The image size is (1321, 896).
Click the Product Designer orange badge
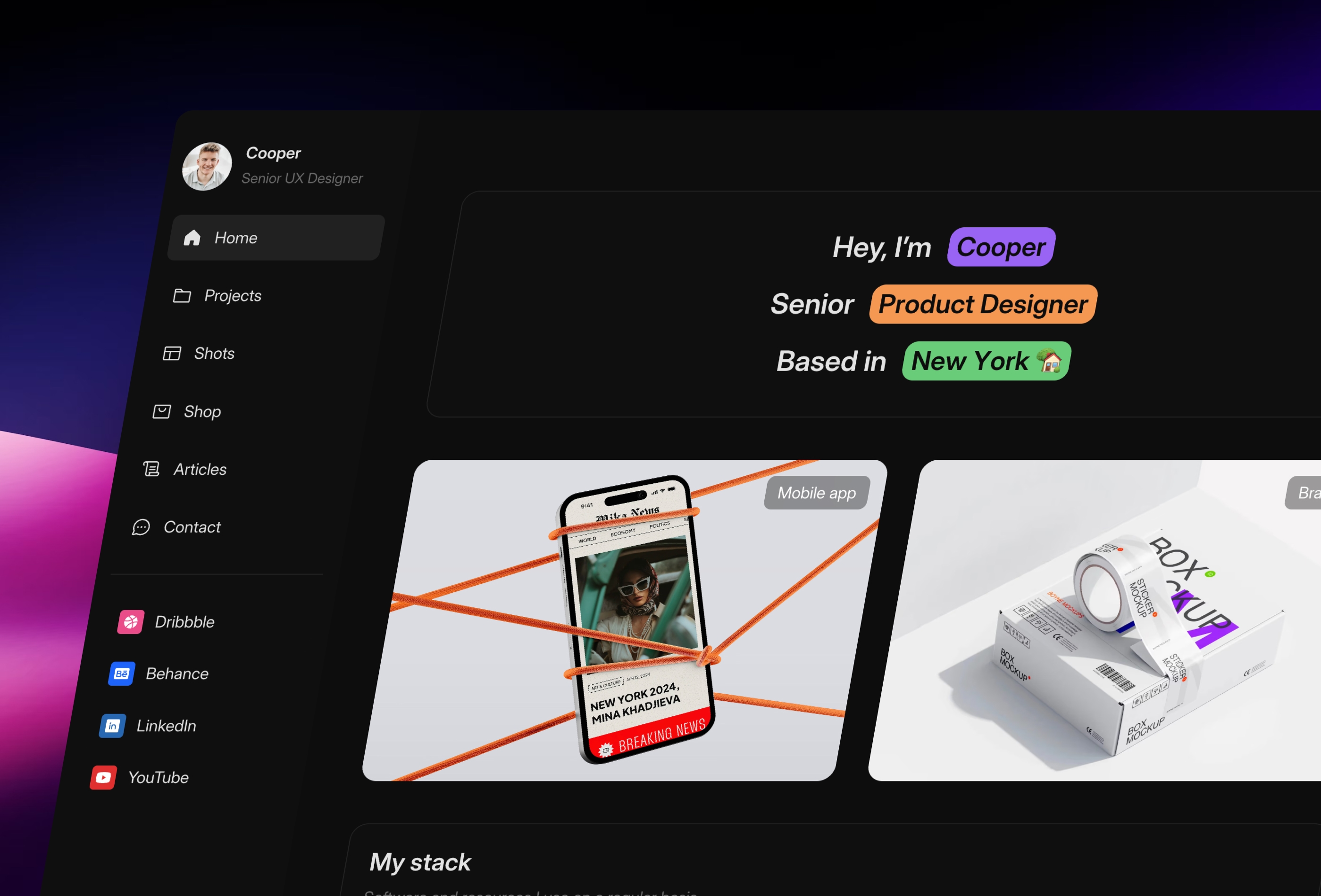coord(983,303)
